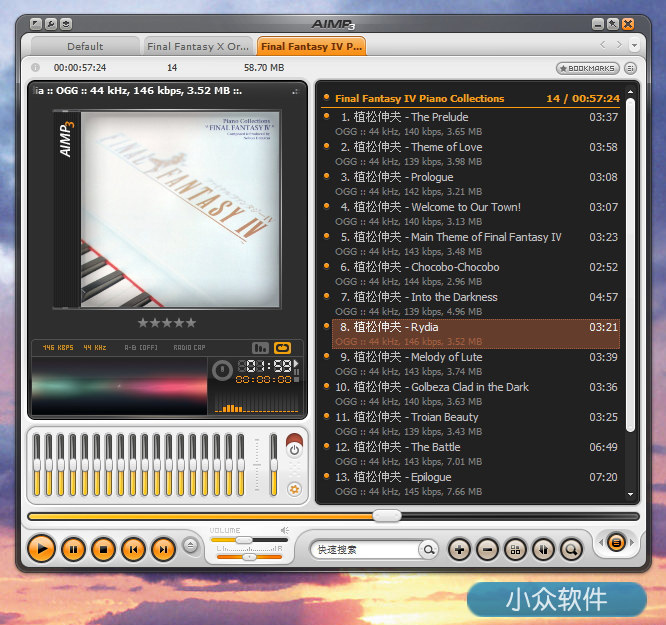The image size is (666, 625).
Task: Open equalizer settings gear icon
Action: [294, 489]
